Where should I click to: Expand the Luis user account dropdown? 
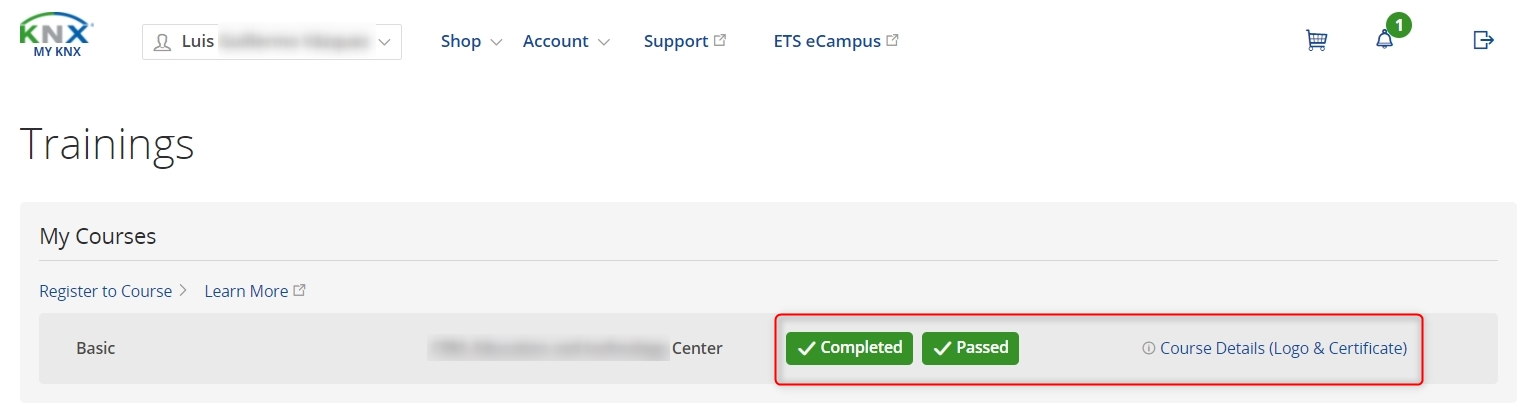click(272, 42)
